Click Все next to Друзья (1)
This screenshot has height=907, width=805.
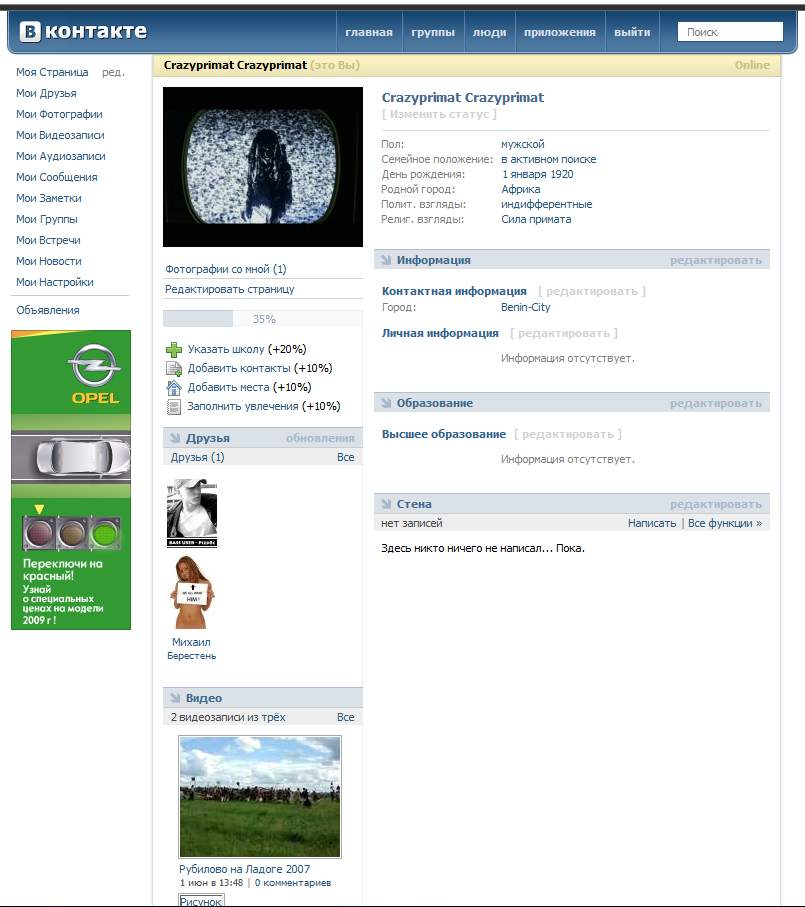(345, 457)
